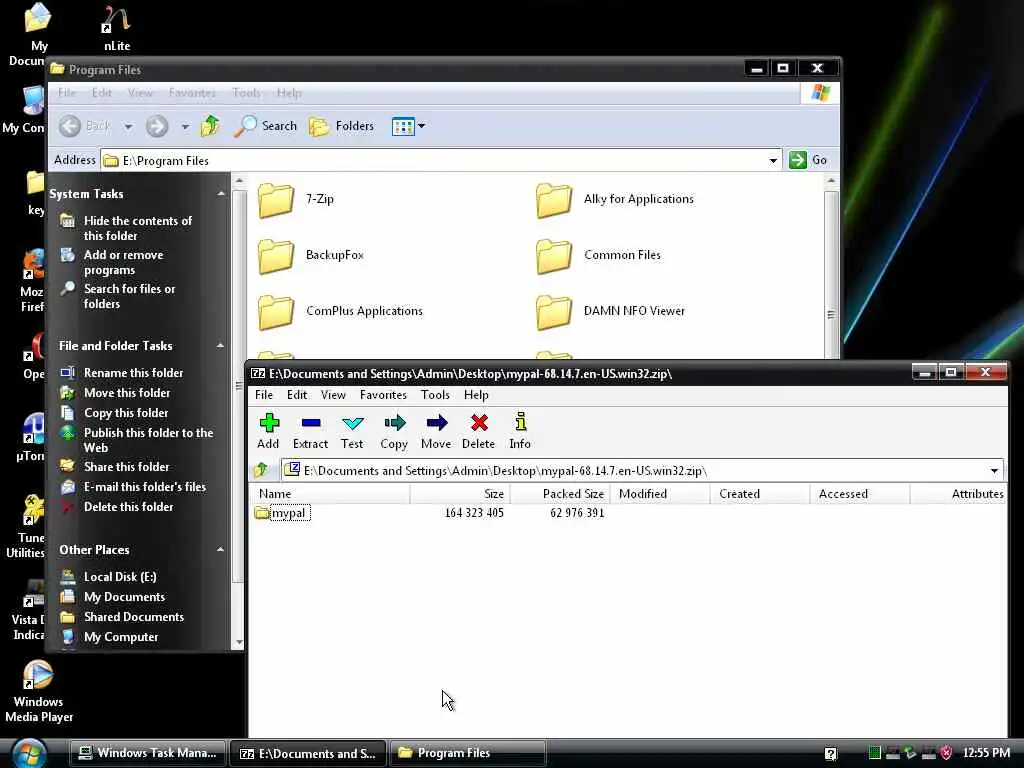Expand the 7-Zip path dropdown

click(x=994, y=470)
